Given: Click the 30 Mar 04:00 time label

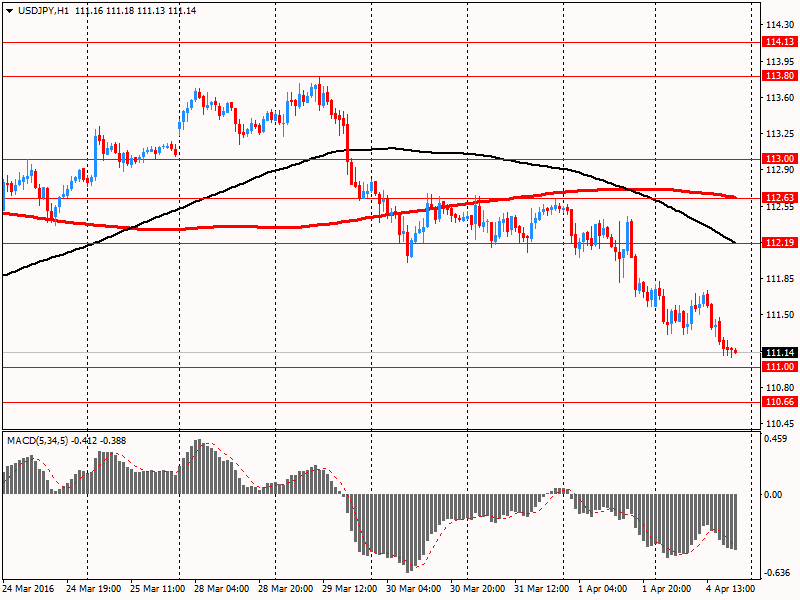Looking at the screenshot, I should pyautogui.click(x=414, y=589).
